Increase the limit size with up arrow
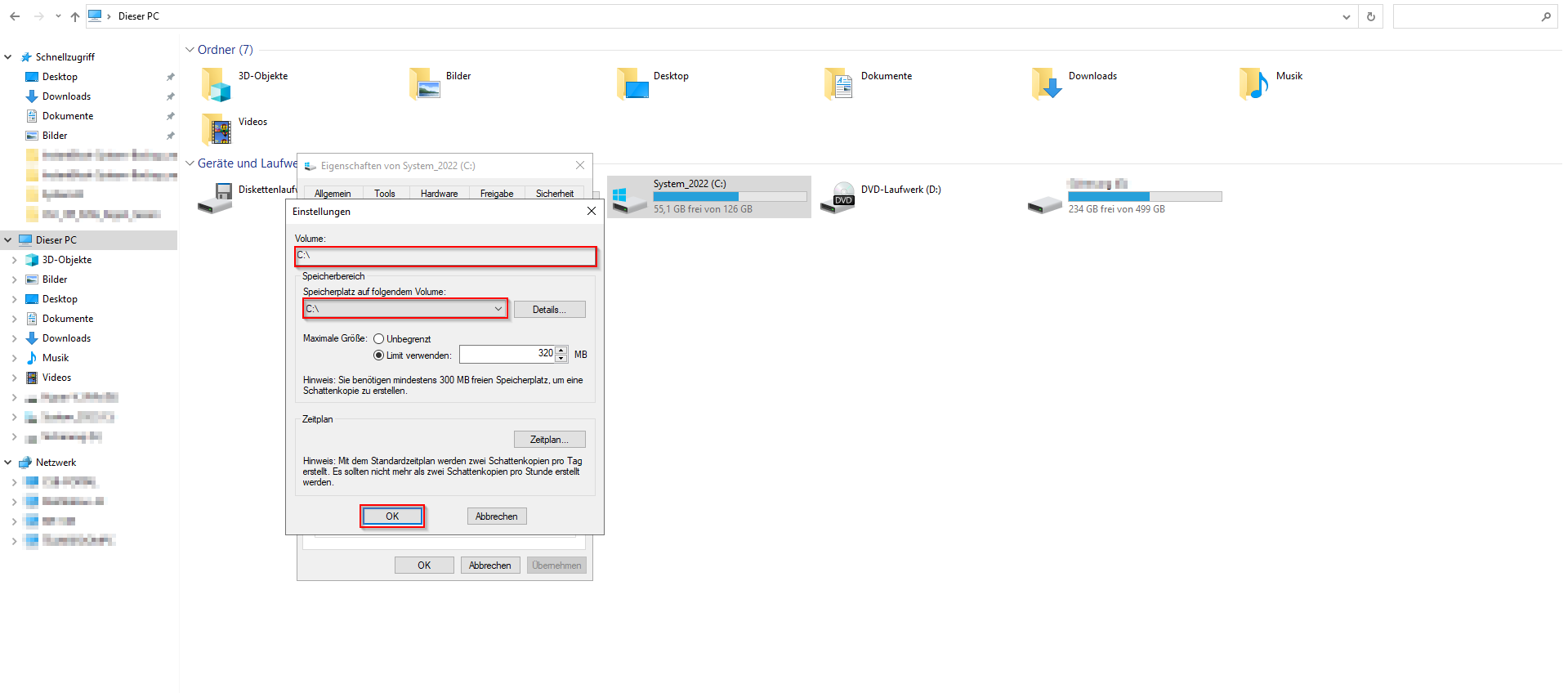The width and height of the screenshot is (1568, 693). pos(561,351)
